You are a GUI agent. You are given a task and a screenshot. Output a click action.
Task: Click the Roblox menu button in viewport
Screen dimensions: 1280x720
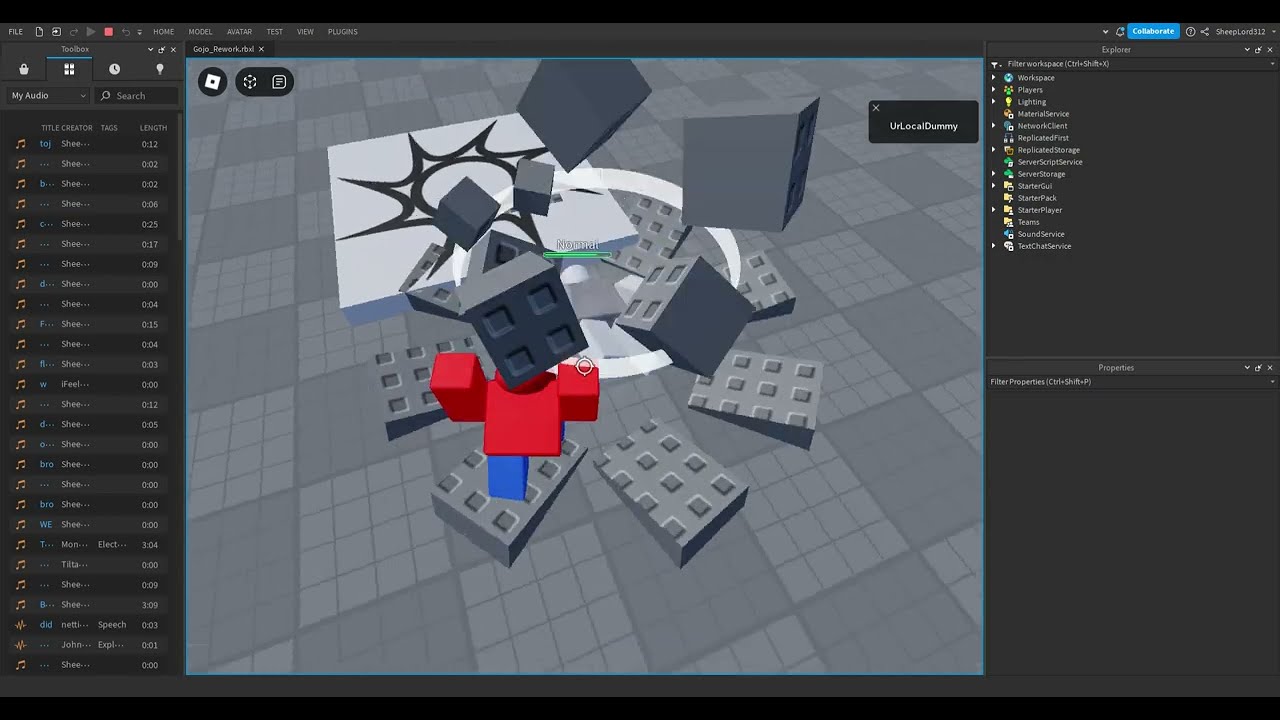tap(212, 82)
